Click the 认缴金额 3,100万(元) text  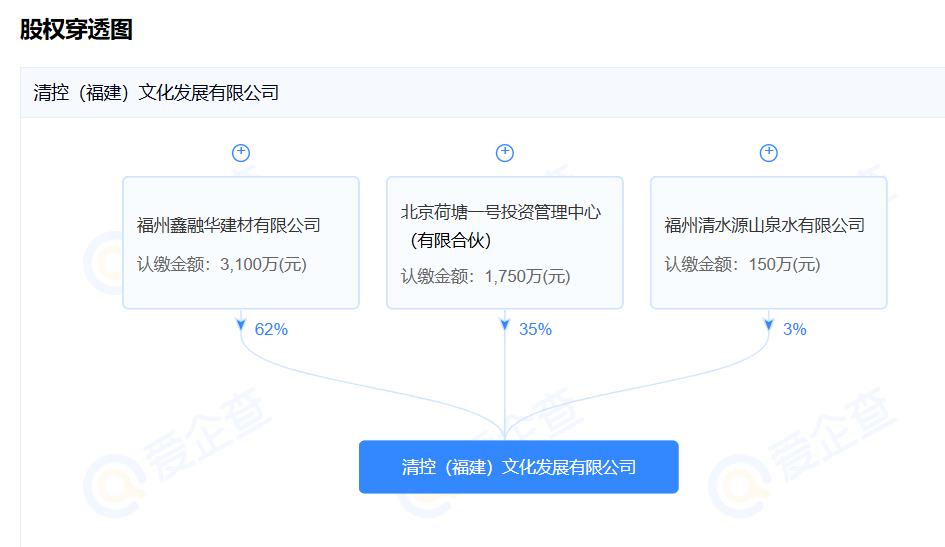[x=221, y=265]
